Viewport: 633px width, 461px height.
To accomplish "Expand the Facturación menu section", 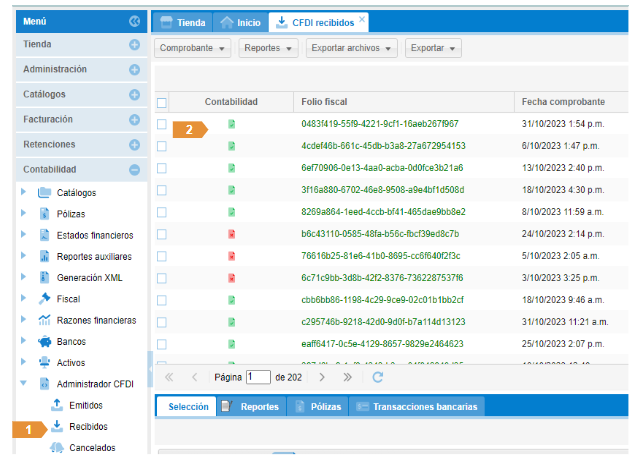I will pyautogui.click(x=134, y=119).
